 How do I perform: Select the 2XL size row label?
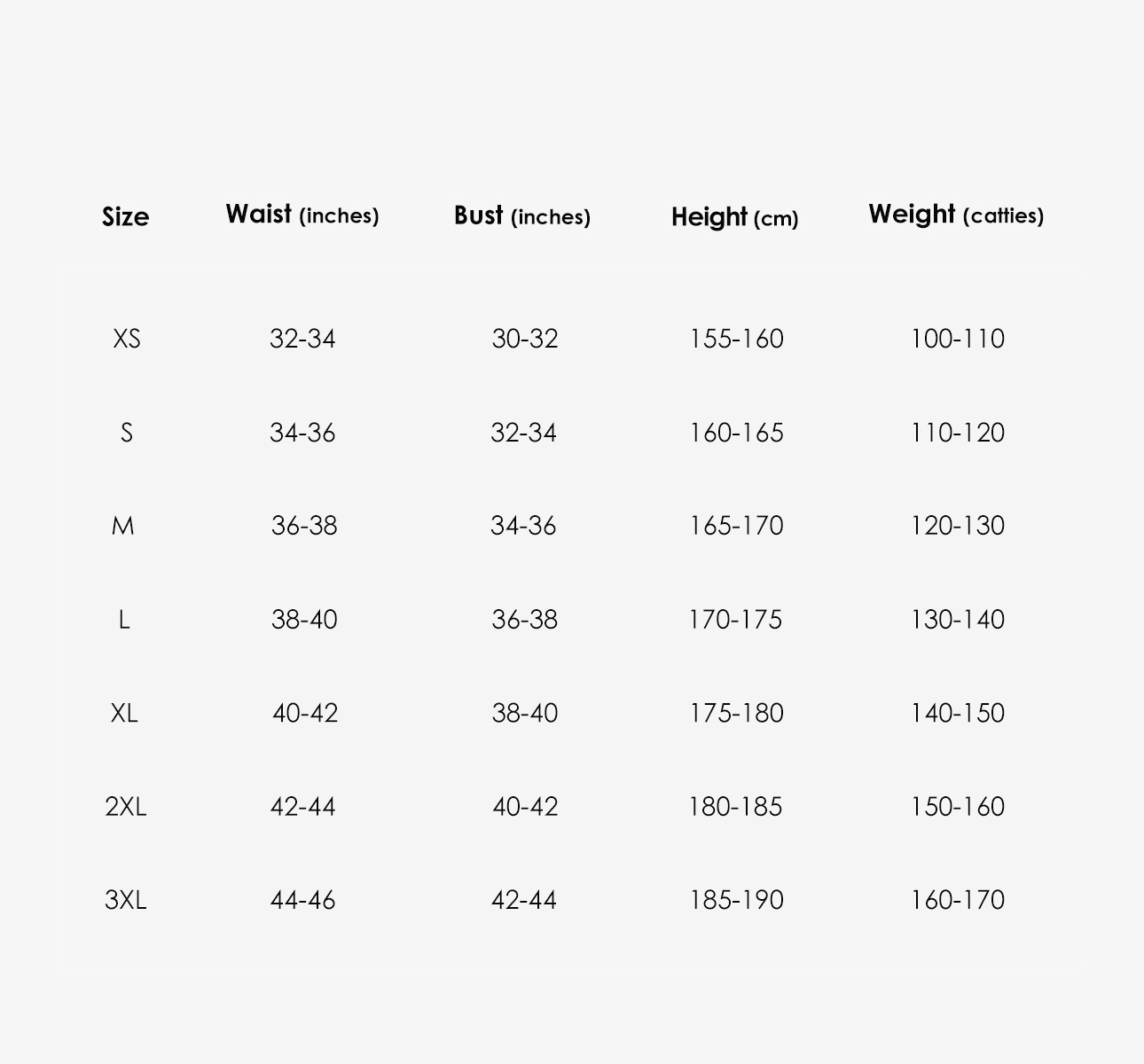125,807
